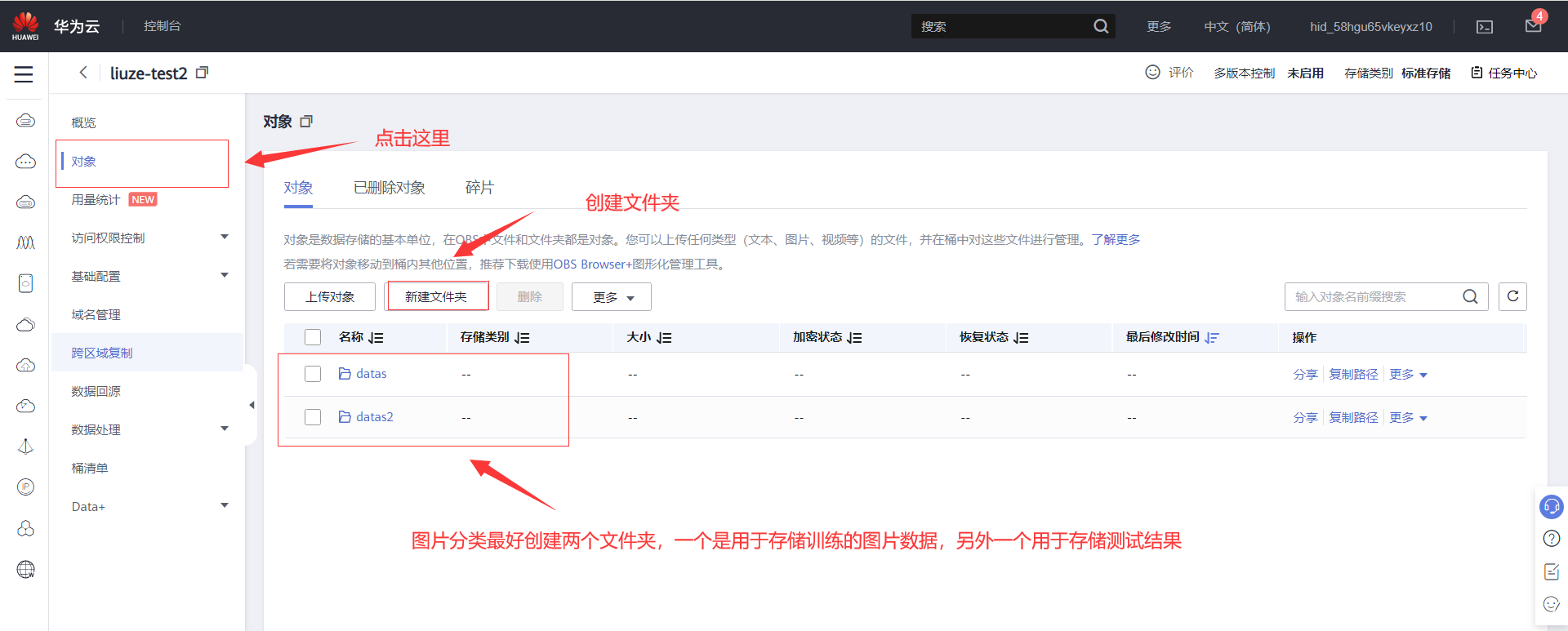Screen dimensions: 1568x631
Task: Click the IP circle icon in the left sidebar
Action: [x=25, y=487]
